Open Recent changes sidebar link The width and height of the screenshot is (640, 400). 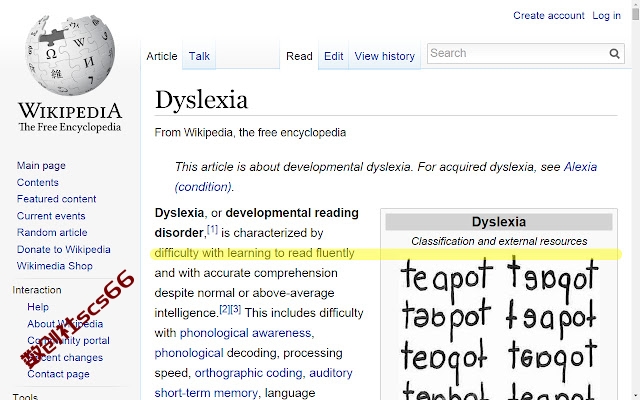pos(65,358)
